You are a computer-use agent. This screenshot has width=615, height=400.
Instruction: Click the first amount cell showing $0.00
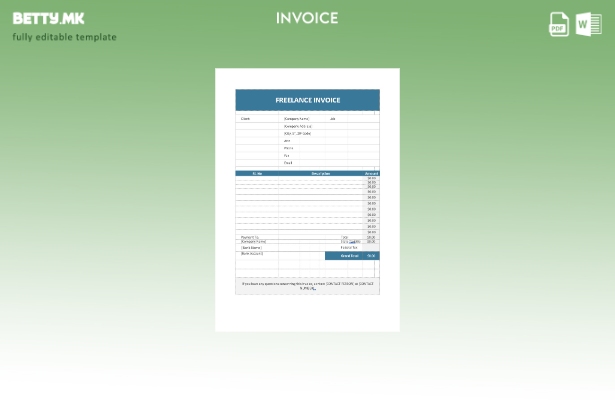[371, 179]
